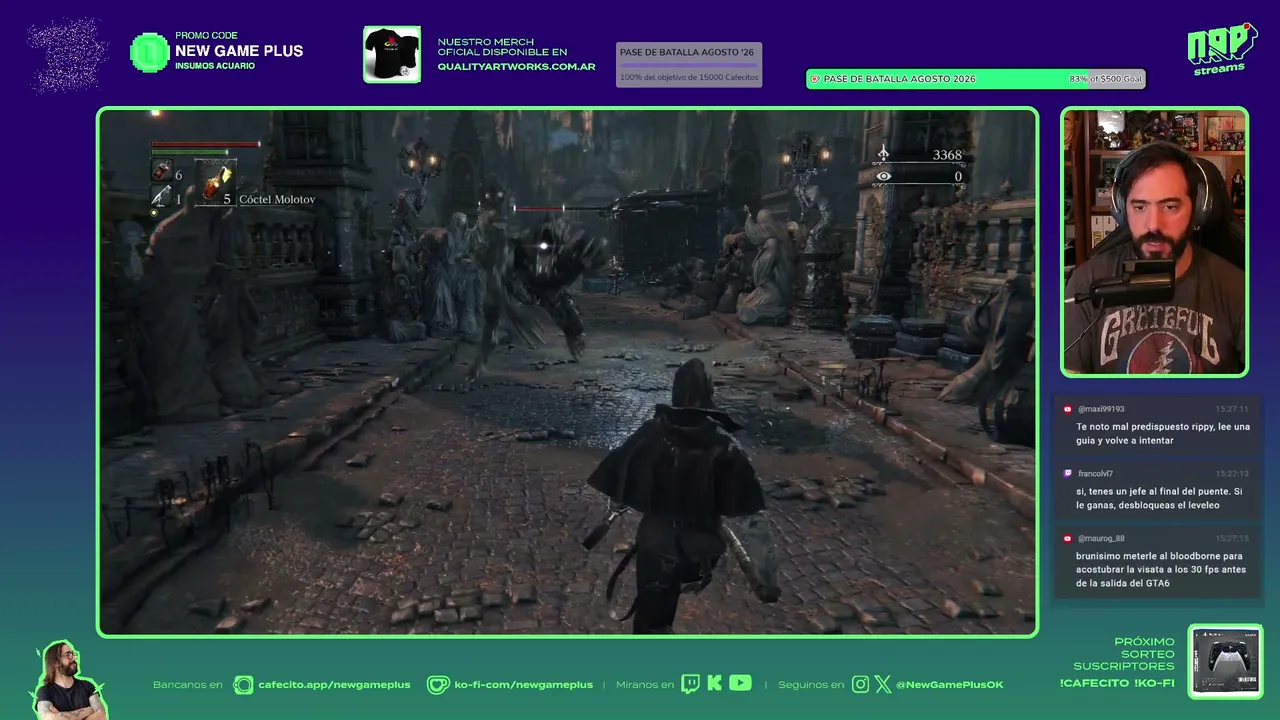Screen dimensions: 1280x720
Task: Click the Kick icon in footer
Action: coord(714,683)
